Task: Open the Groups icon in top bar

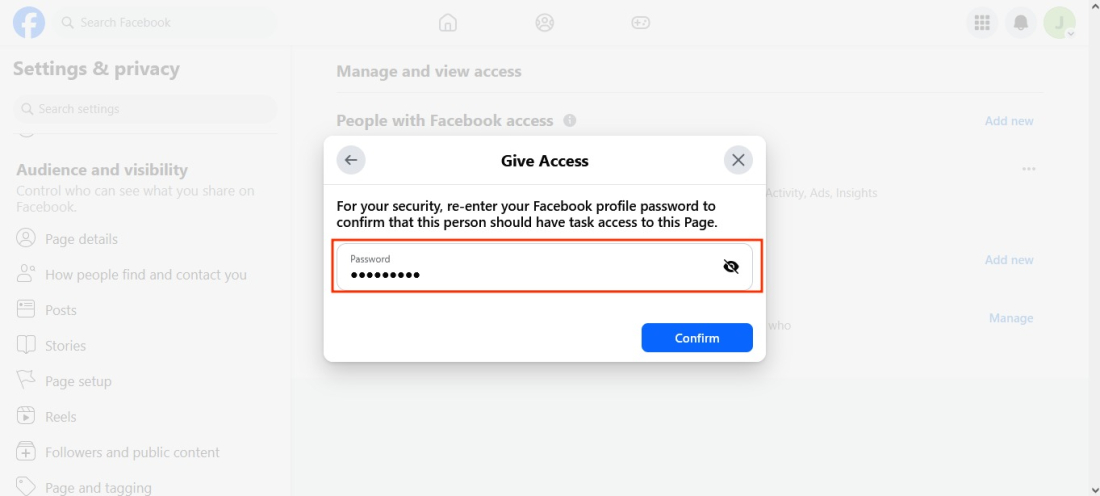Action: click(x=544, y=22)
